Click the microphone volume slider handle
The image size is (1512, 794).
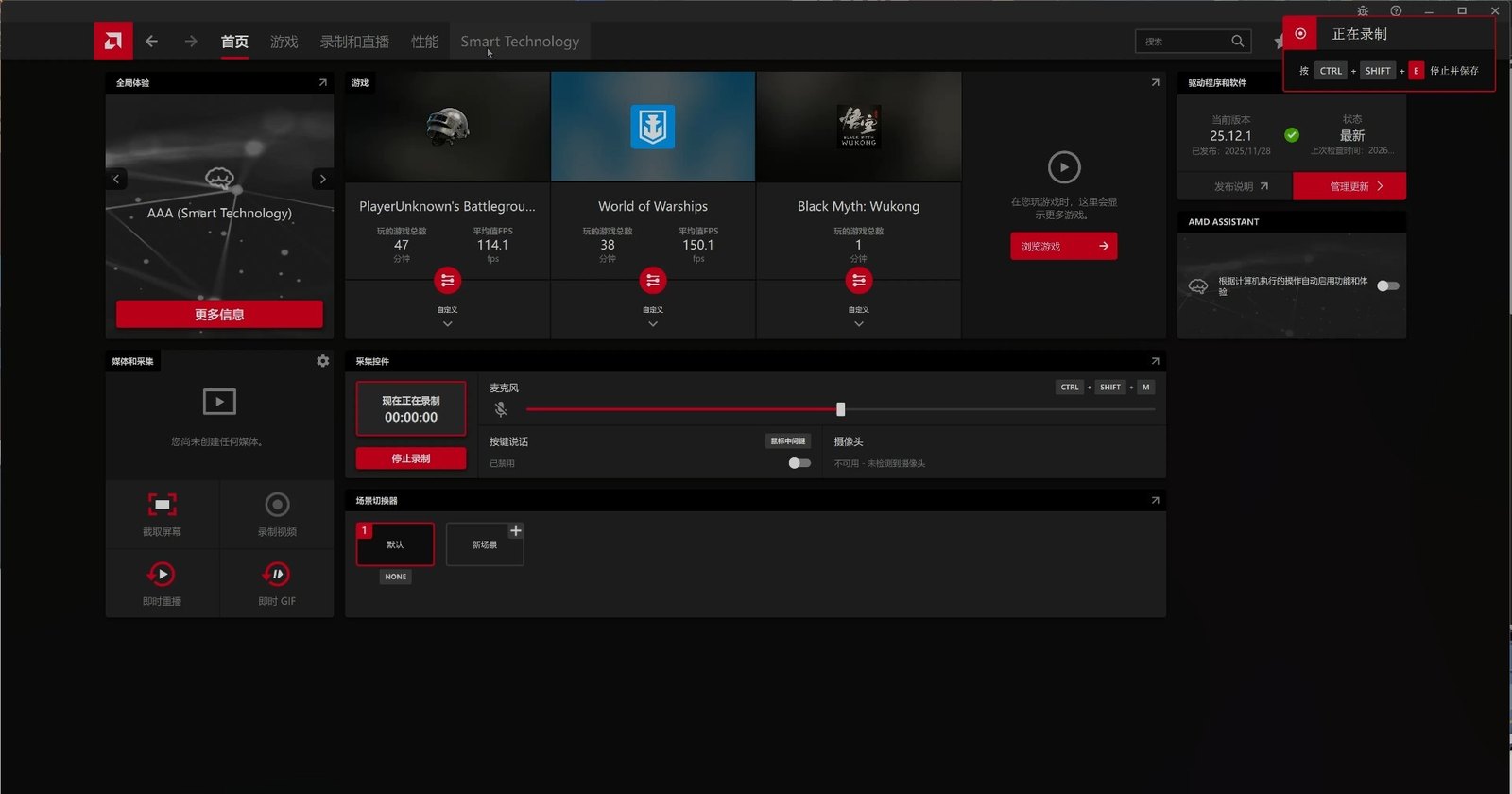point(840,409)
